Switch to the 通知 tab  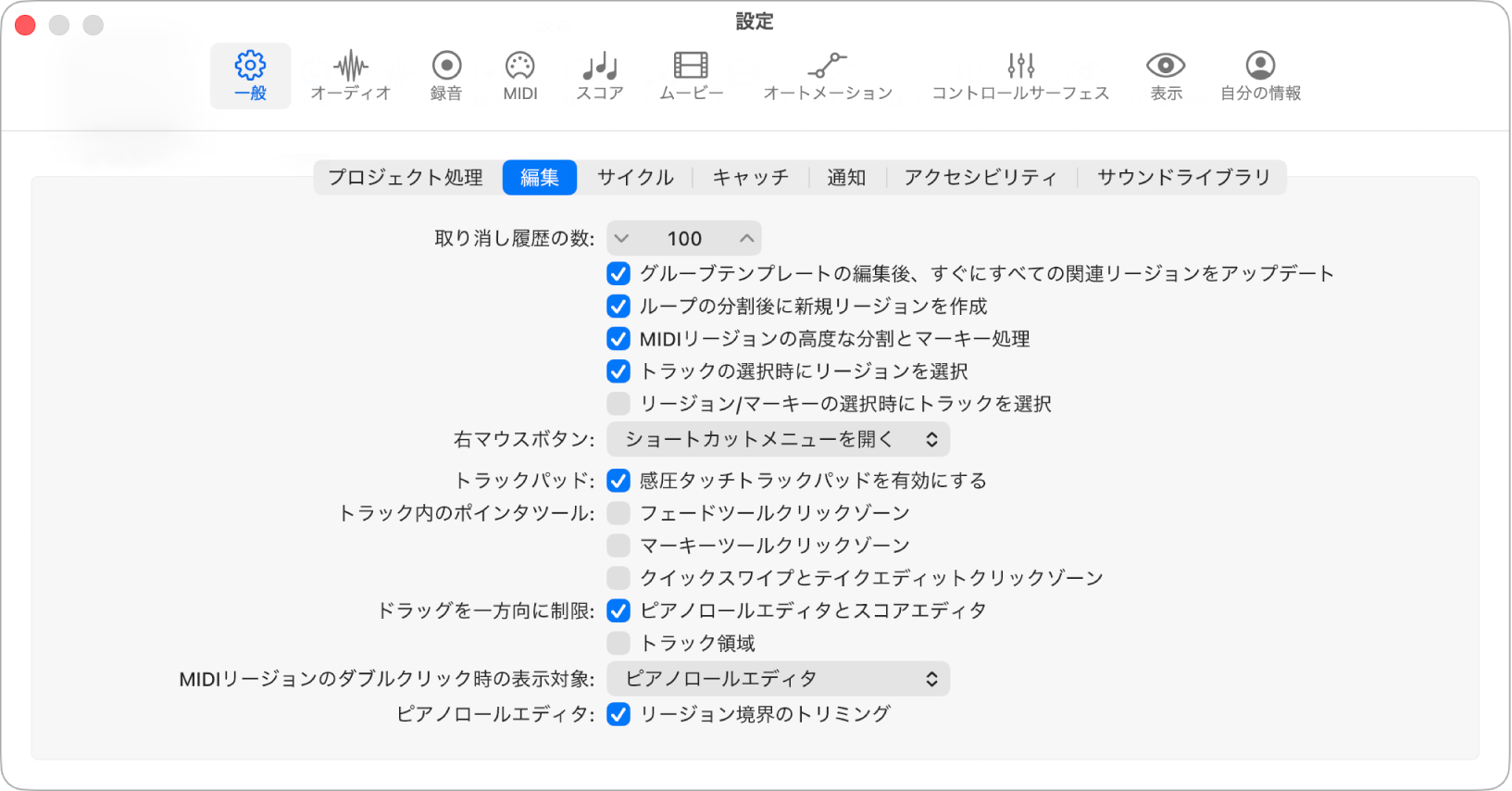(x=846, y=177)
